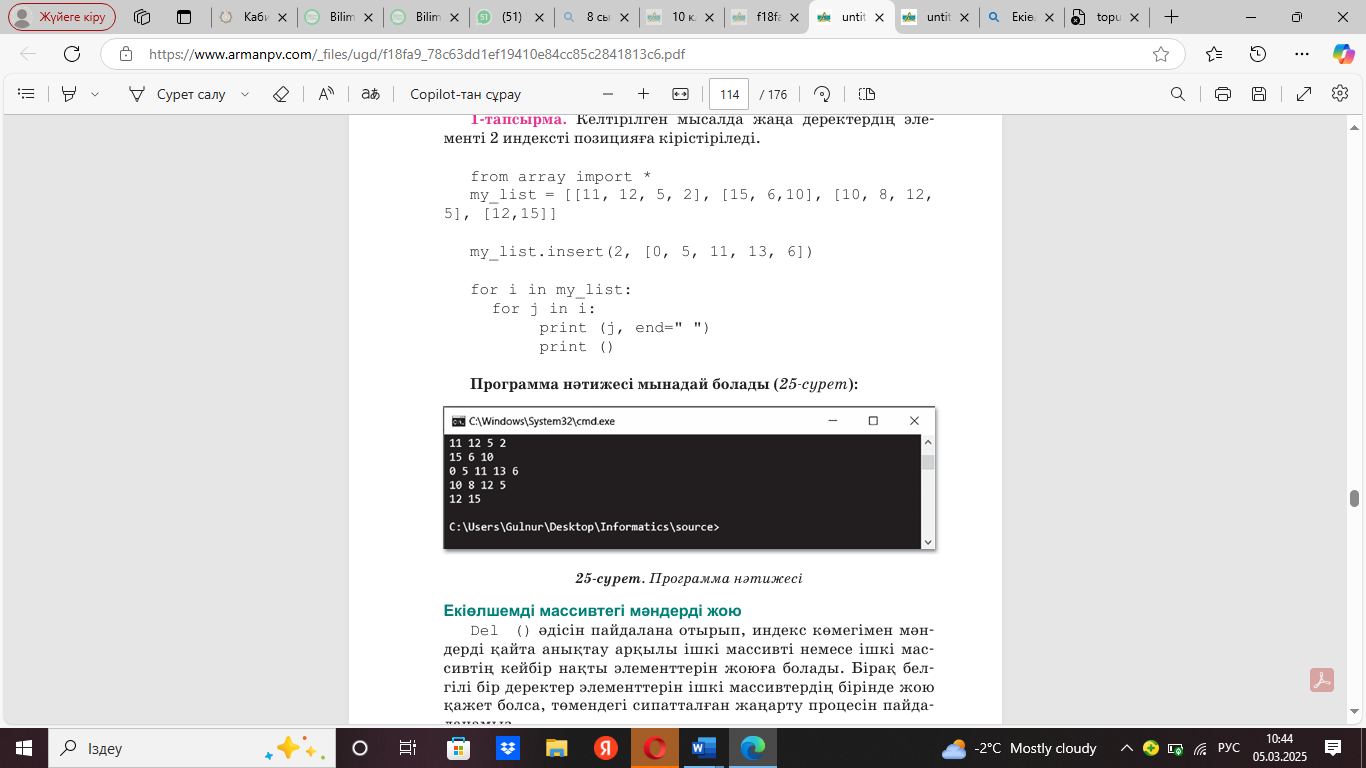1366x768 pixels.
Task: Open the notification center
Action: click(x=1333, y=748)
